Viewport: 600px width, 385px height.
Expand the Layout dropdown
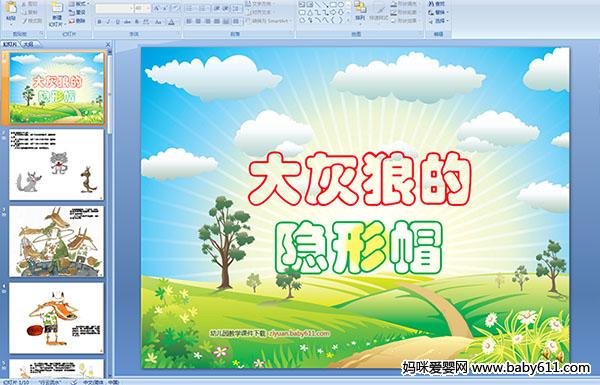pos(79,4)
